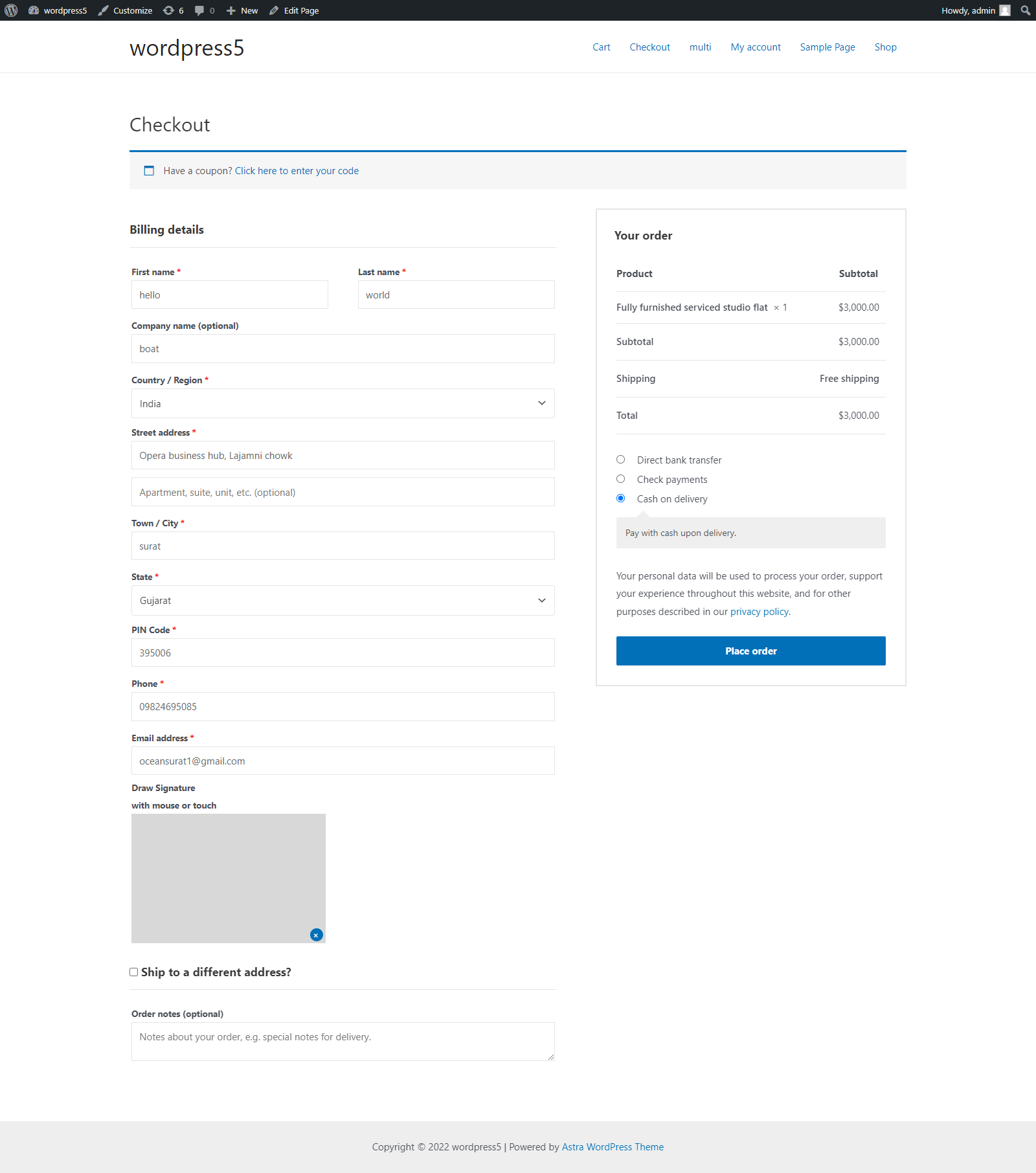This screenshot has height=1173, width=1036.
Task: Click the 'Howdy, admin' text
Action: 969,10
